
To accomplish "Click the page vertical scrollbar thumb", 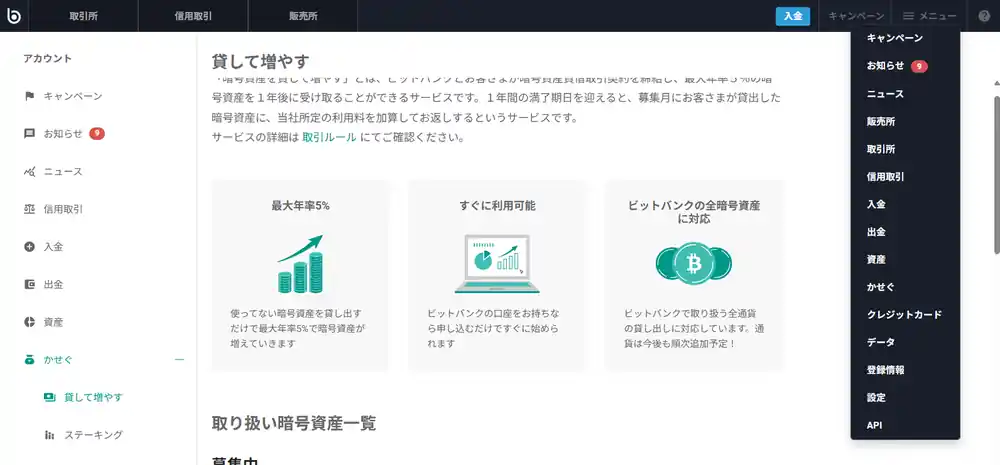I will (996, 175).
